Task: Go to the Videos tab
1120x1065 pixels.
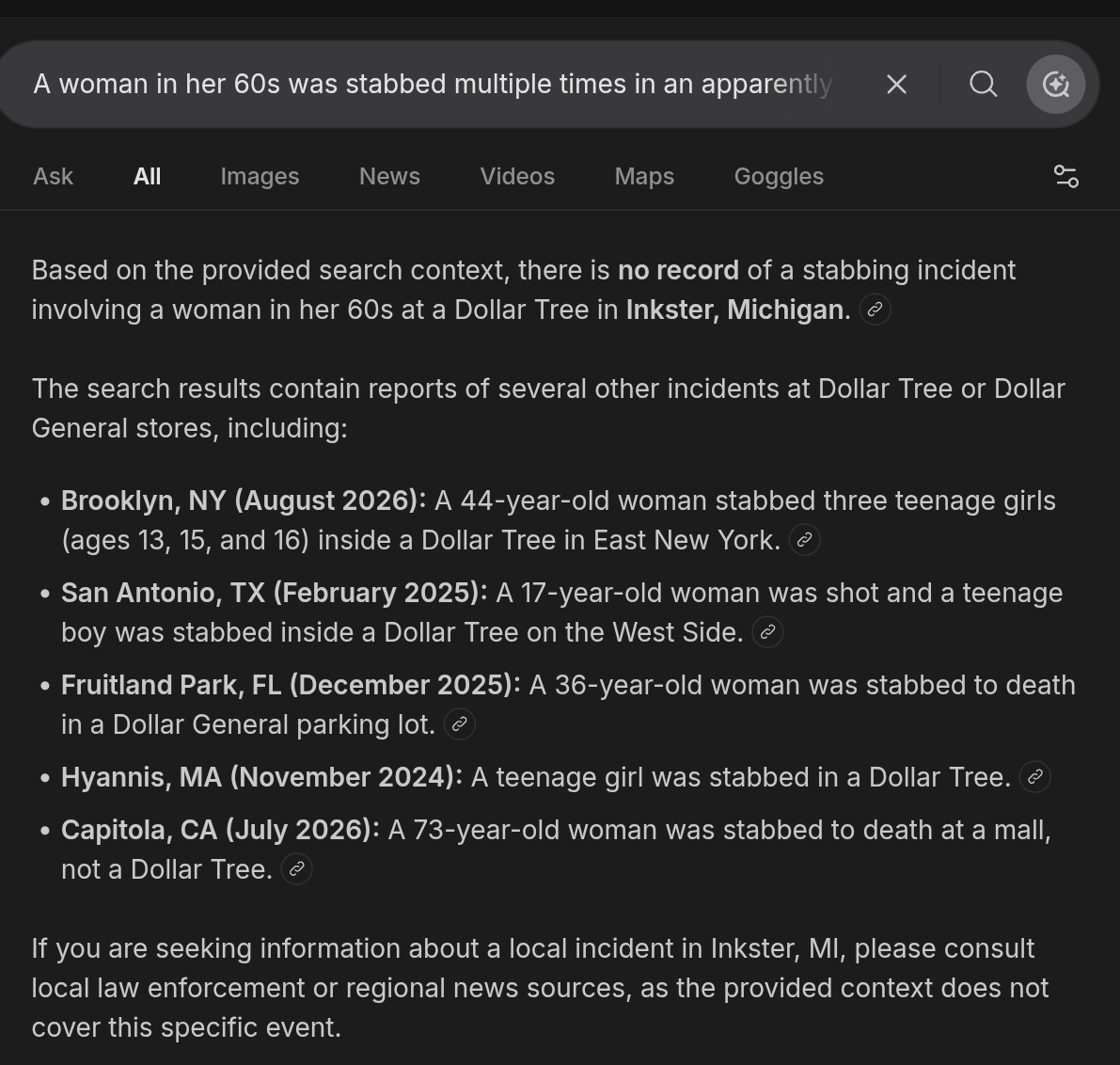Action: click(517, 177)
